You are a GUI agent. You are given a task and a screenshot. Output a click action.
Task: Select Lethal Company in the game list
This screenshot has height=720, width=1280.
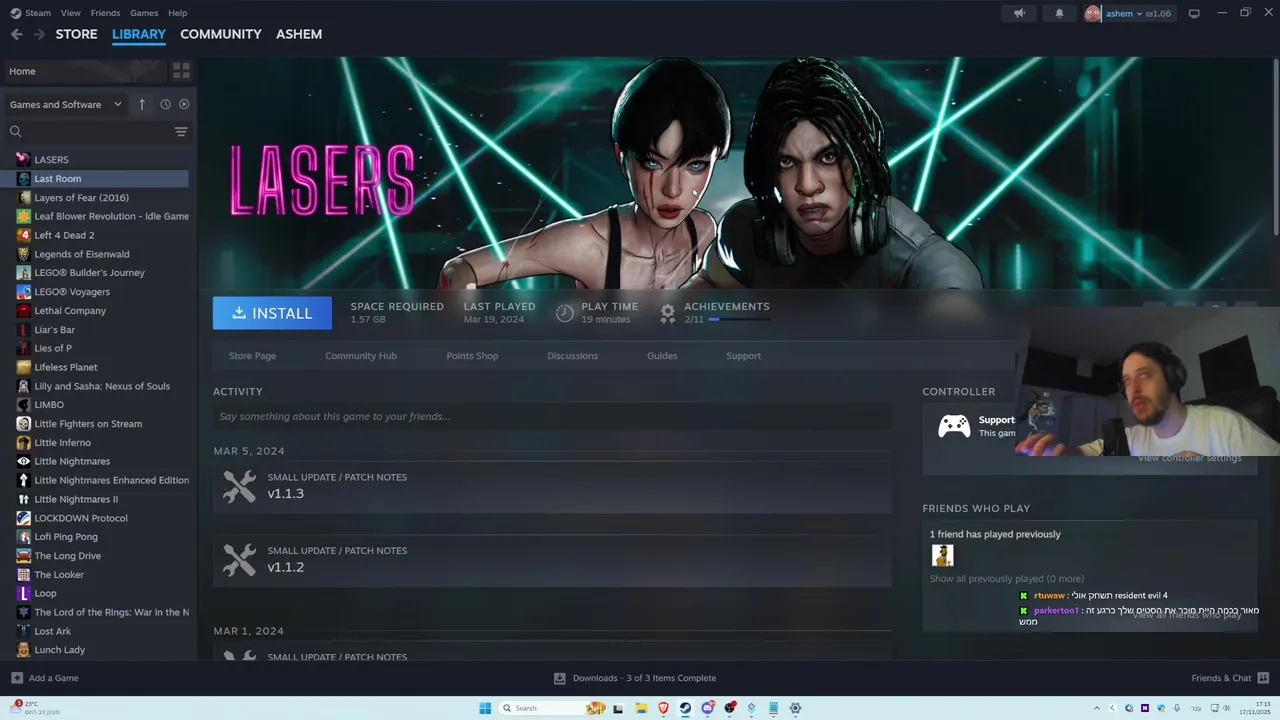[70, 311]
